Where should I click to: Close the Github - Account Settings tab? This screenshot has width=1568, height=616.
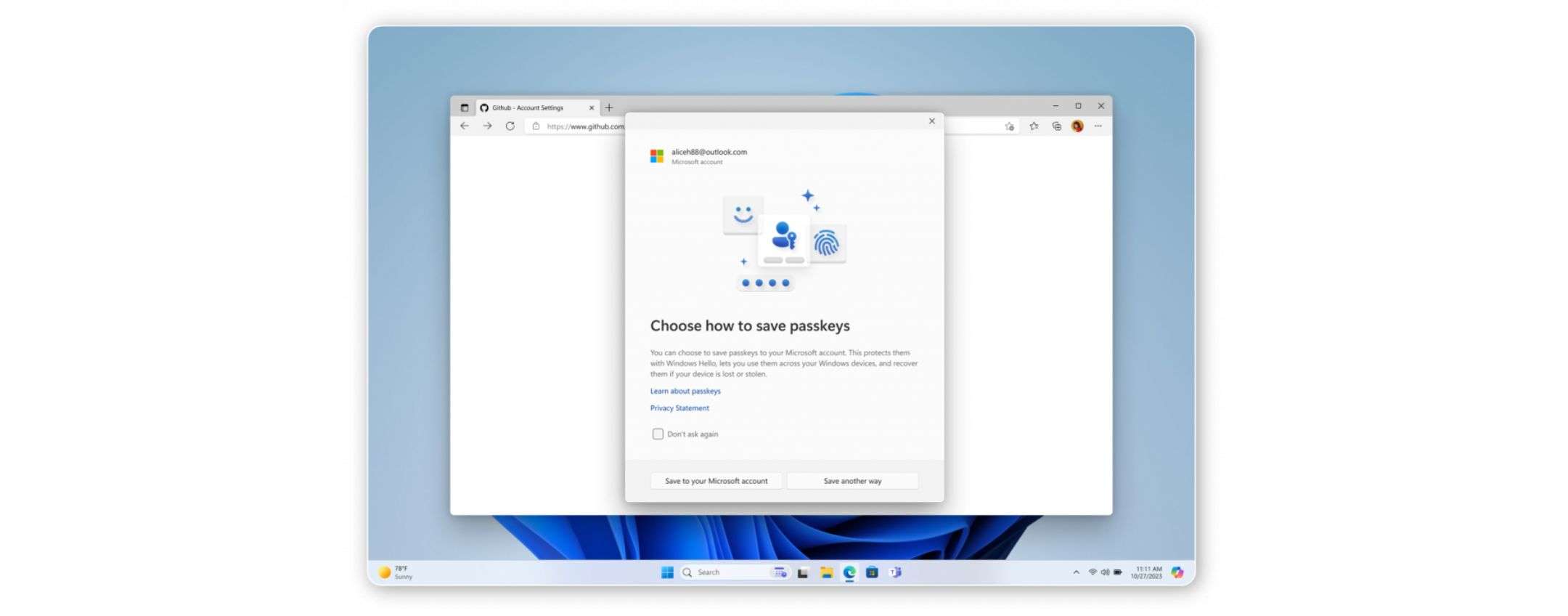coord(592,108)
